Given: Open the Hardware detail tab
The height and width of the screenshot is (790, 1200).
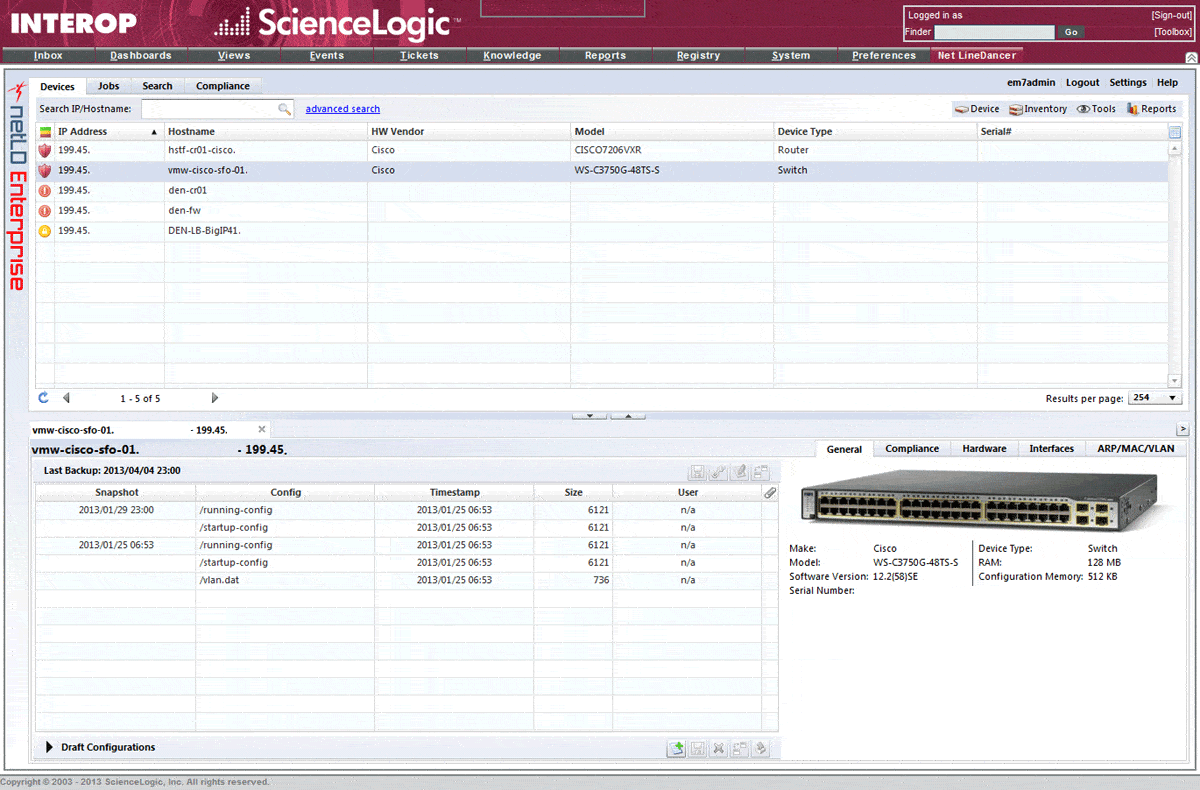Looking at the screenshot, I should point(984,449).
